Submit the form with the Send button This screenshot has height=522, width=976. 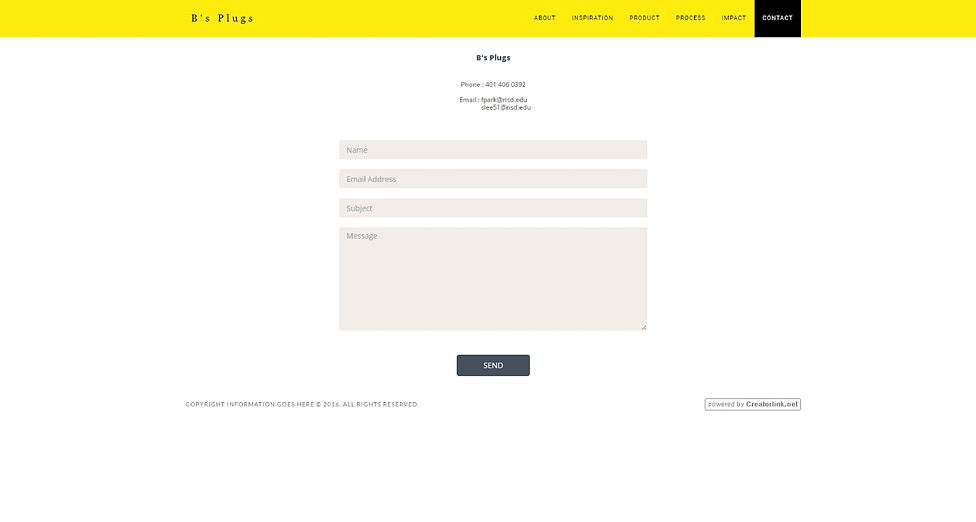tap(493, 365)
